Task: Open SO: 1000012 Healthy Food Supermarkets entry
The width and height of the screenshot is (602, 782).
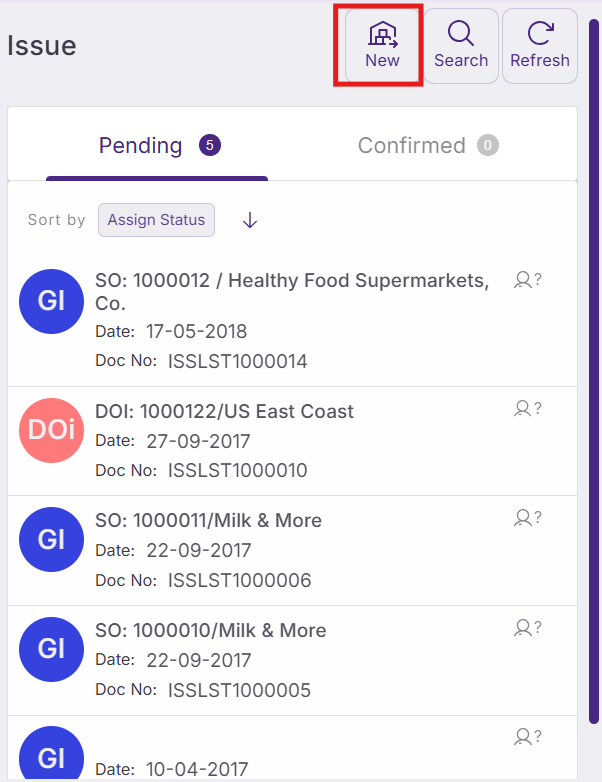Action: [292, 281]
